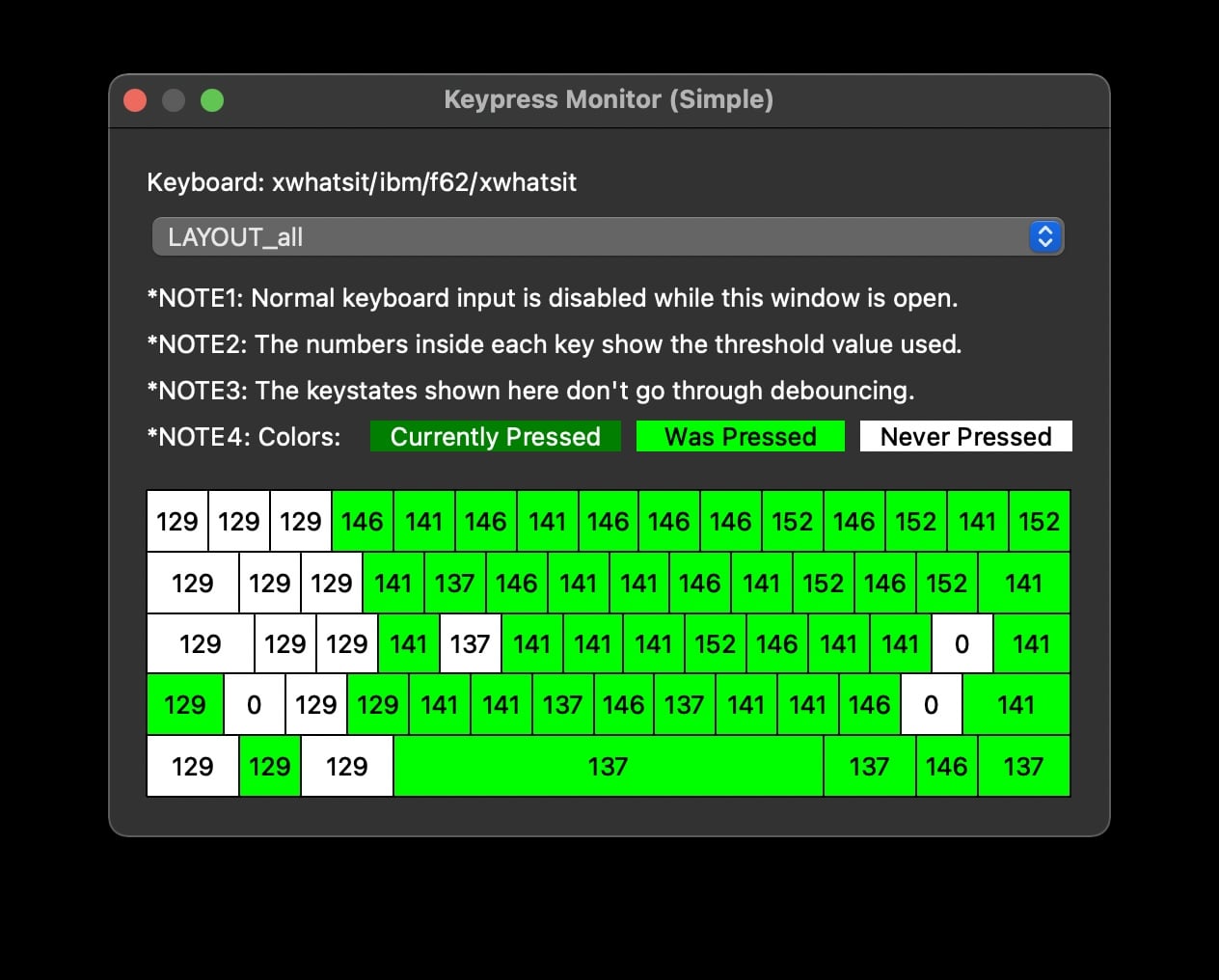Click the last 137 key at bottom-right
Viewport: 1219px width, 980px height.
1024,766
